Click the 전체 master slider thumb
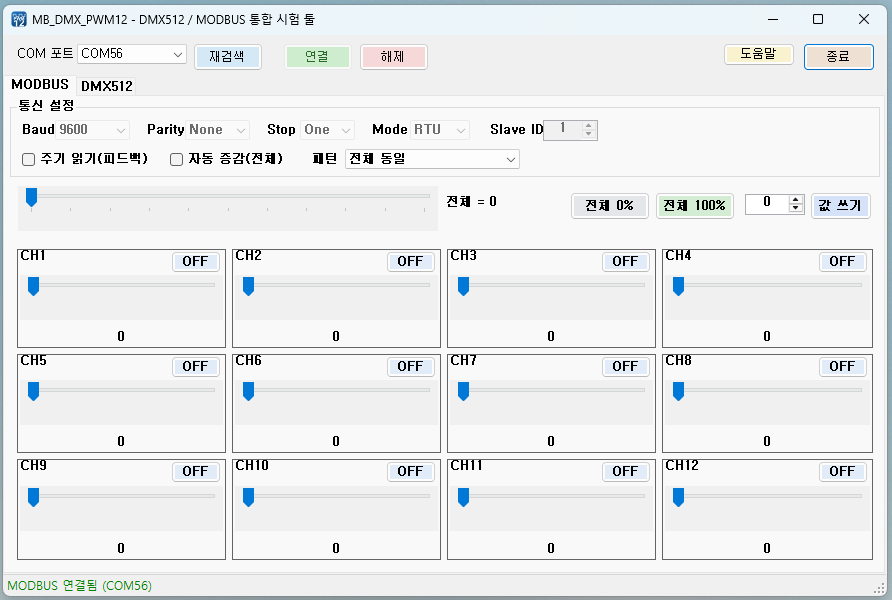 (31, 197)
